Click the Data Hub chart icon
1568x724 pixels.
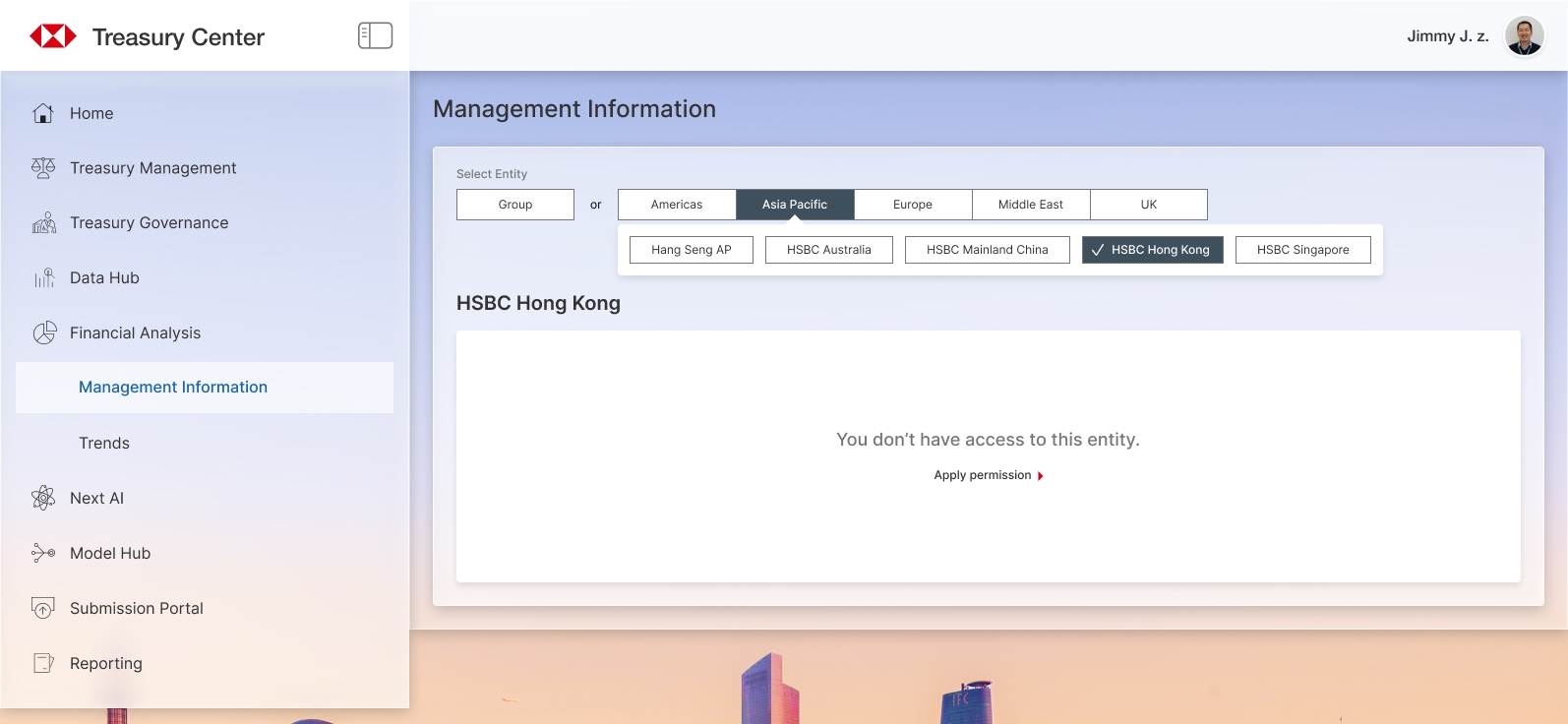pyautogui.click(x=43, y=278)
